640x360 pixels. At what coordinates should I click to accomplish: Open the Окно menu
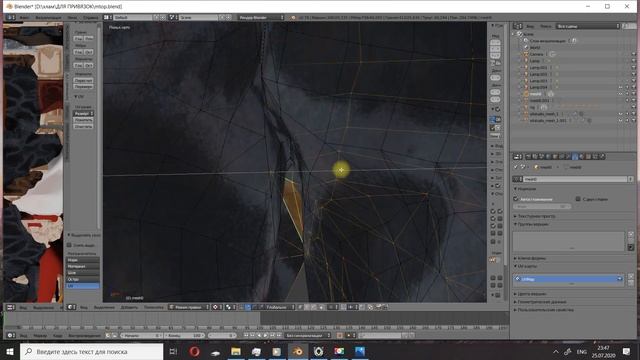point(72,18)
